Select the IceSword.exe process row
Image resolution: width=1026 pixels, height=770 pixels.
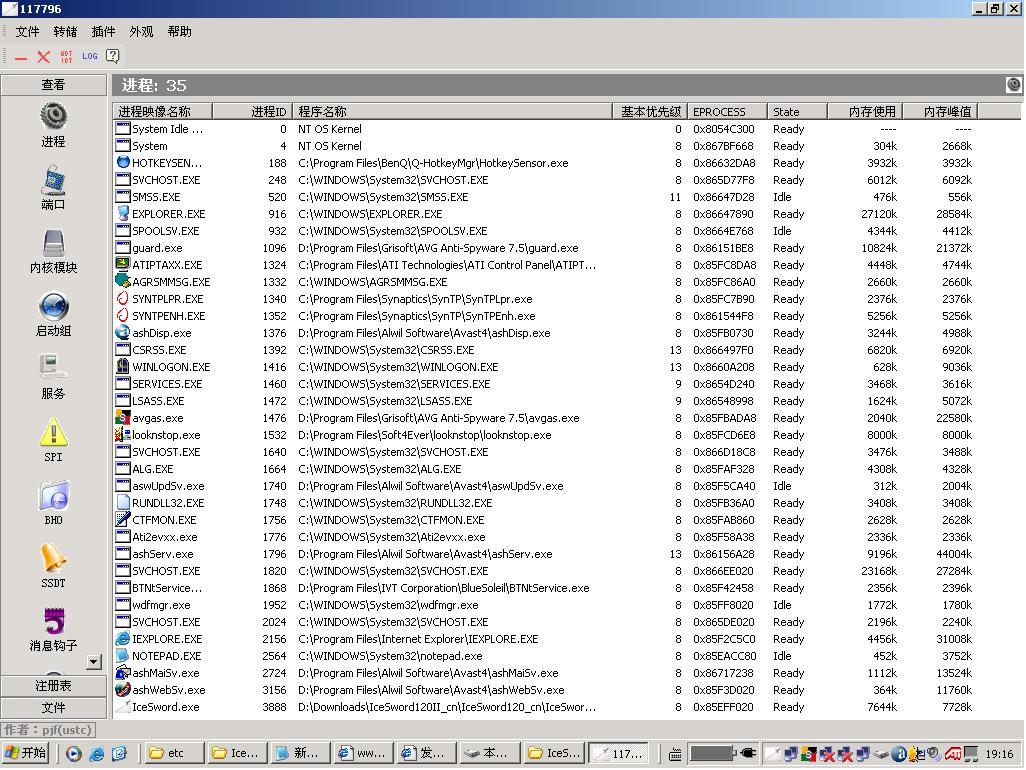[x=165, y=707]
